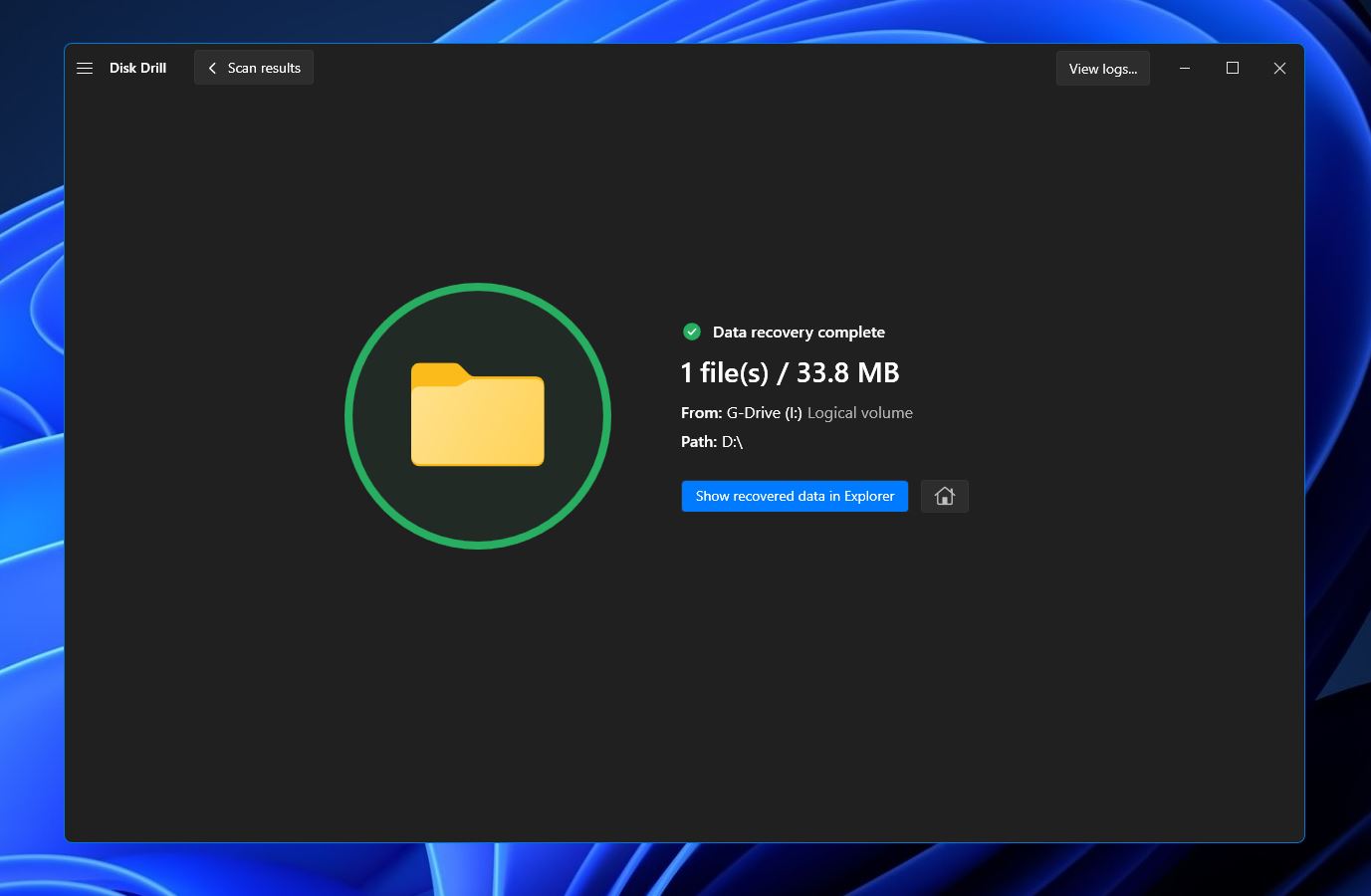Screen dimensions: 1371x896
Task: Close the Disk Drill window
Action: [1279, 68]
